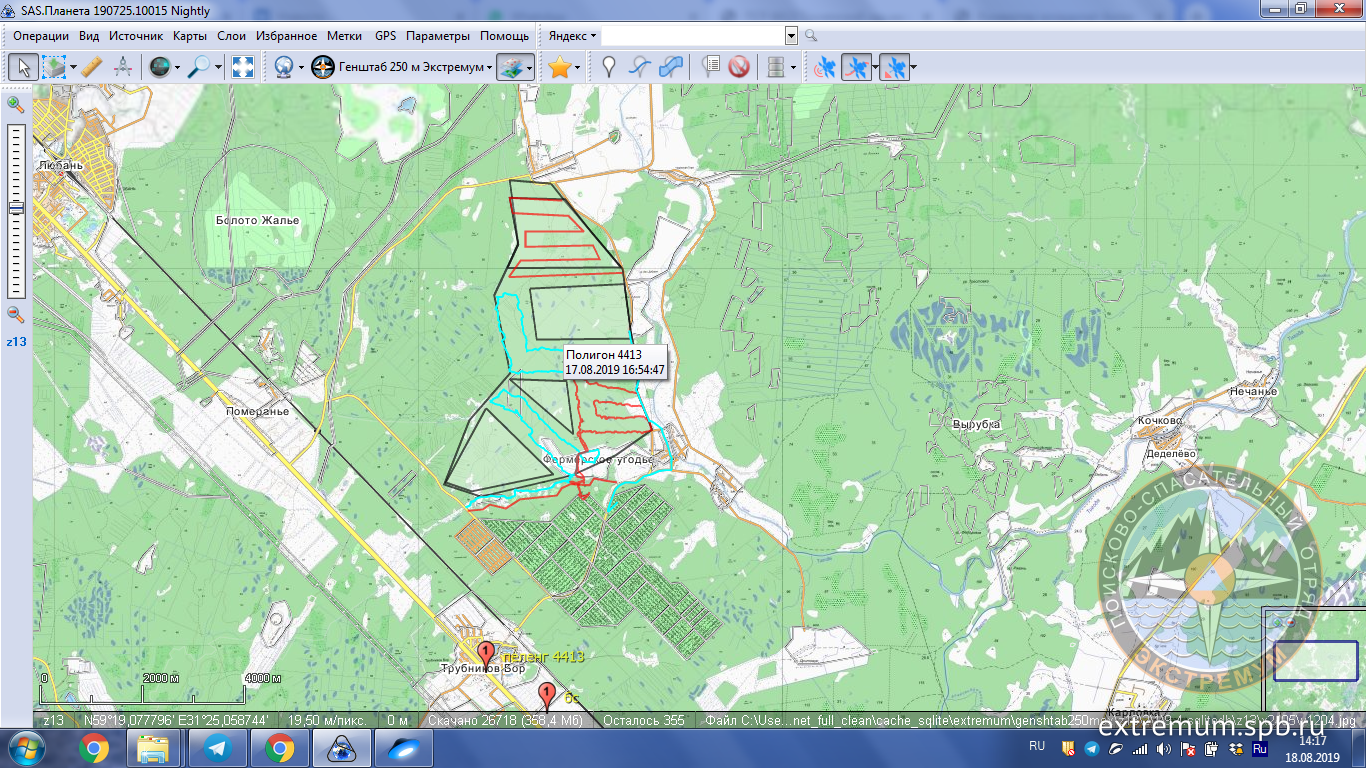Open the Яндекс search provider dropdown

(x=572, y=36)
